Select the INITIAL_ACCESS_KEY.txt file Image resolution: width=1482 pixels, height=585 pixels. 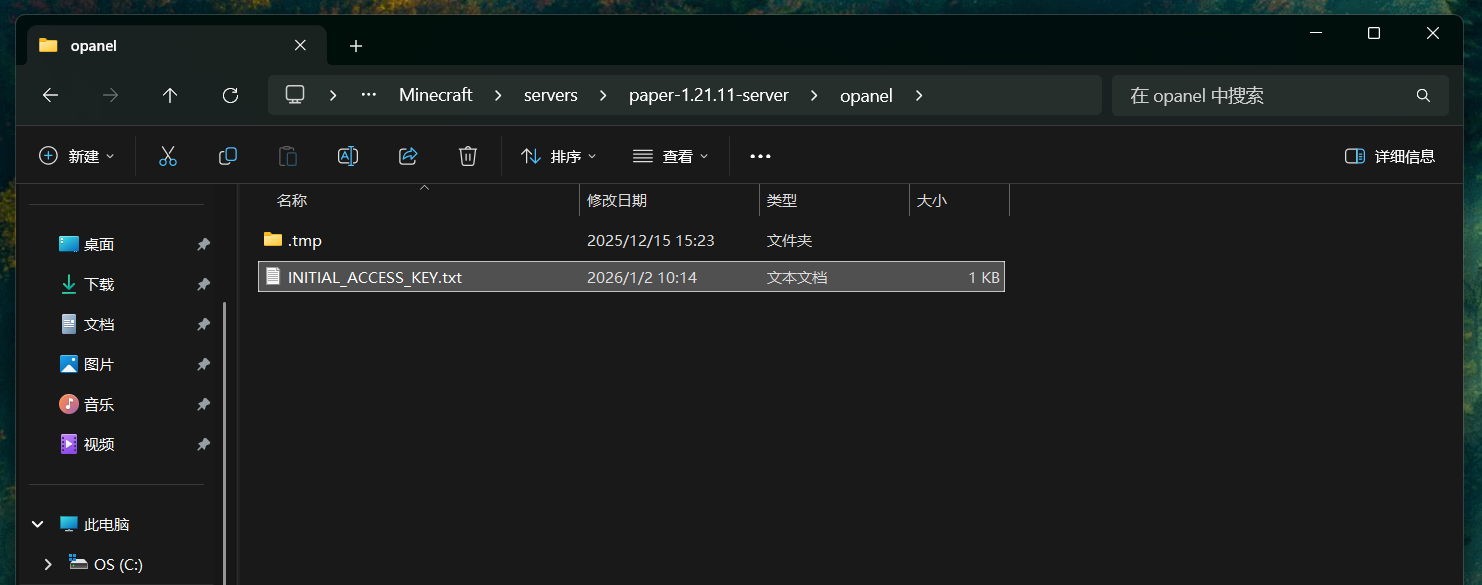point(375,277)
